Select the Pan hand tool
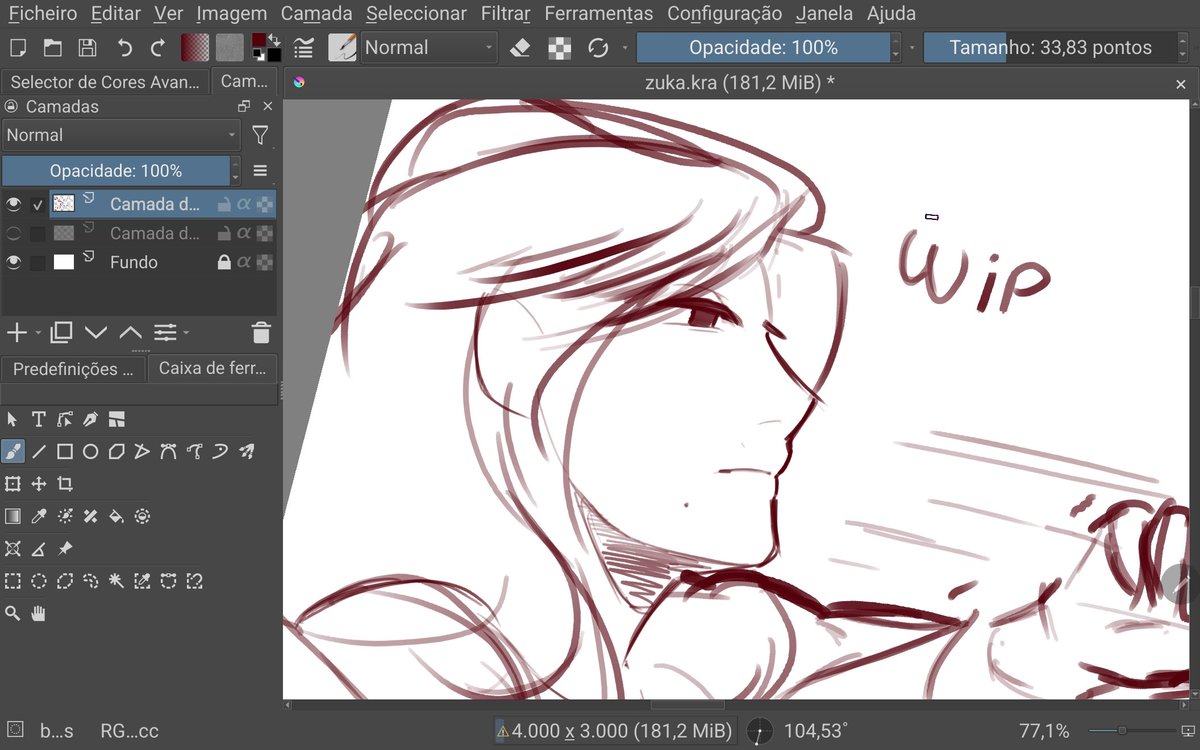Image resolution: width=1200 pixels, height=750 pixels. point(39,613)
